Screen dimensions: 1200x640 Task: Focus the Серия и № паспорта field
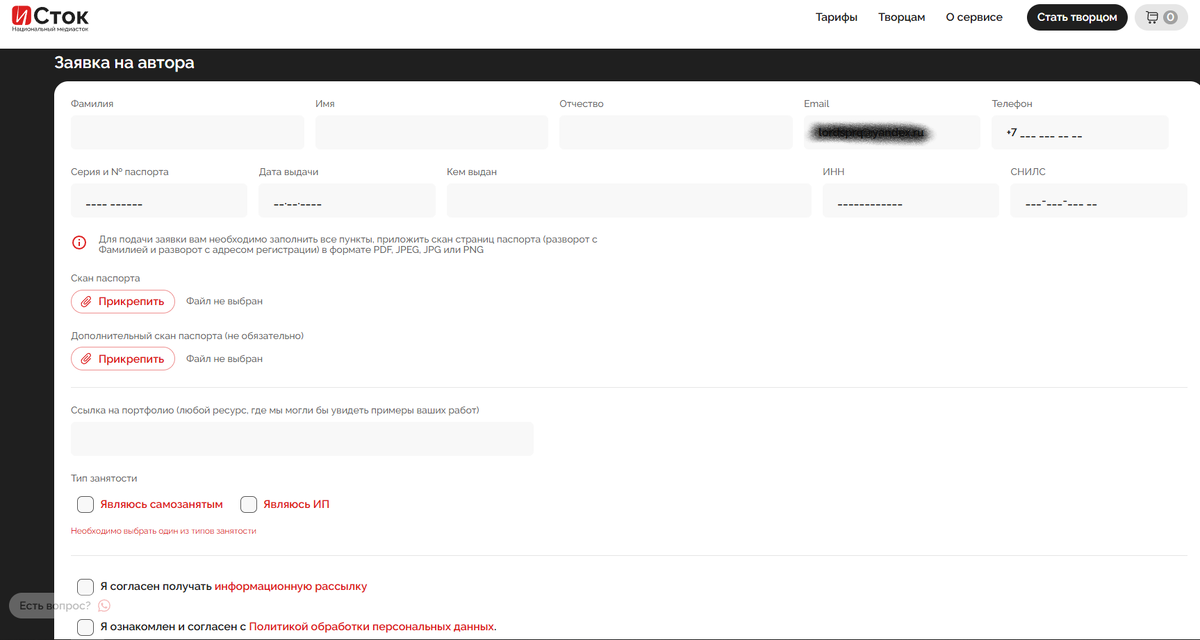pyautogui.click(x=159, y=201)
